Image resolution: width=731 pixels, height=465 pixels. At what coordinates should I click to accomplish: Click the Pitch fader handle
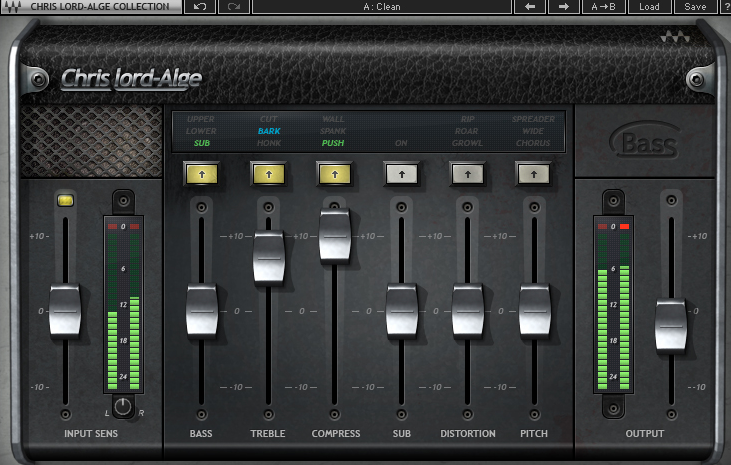[534, 310]
